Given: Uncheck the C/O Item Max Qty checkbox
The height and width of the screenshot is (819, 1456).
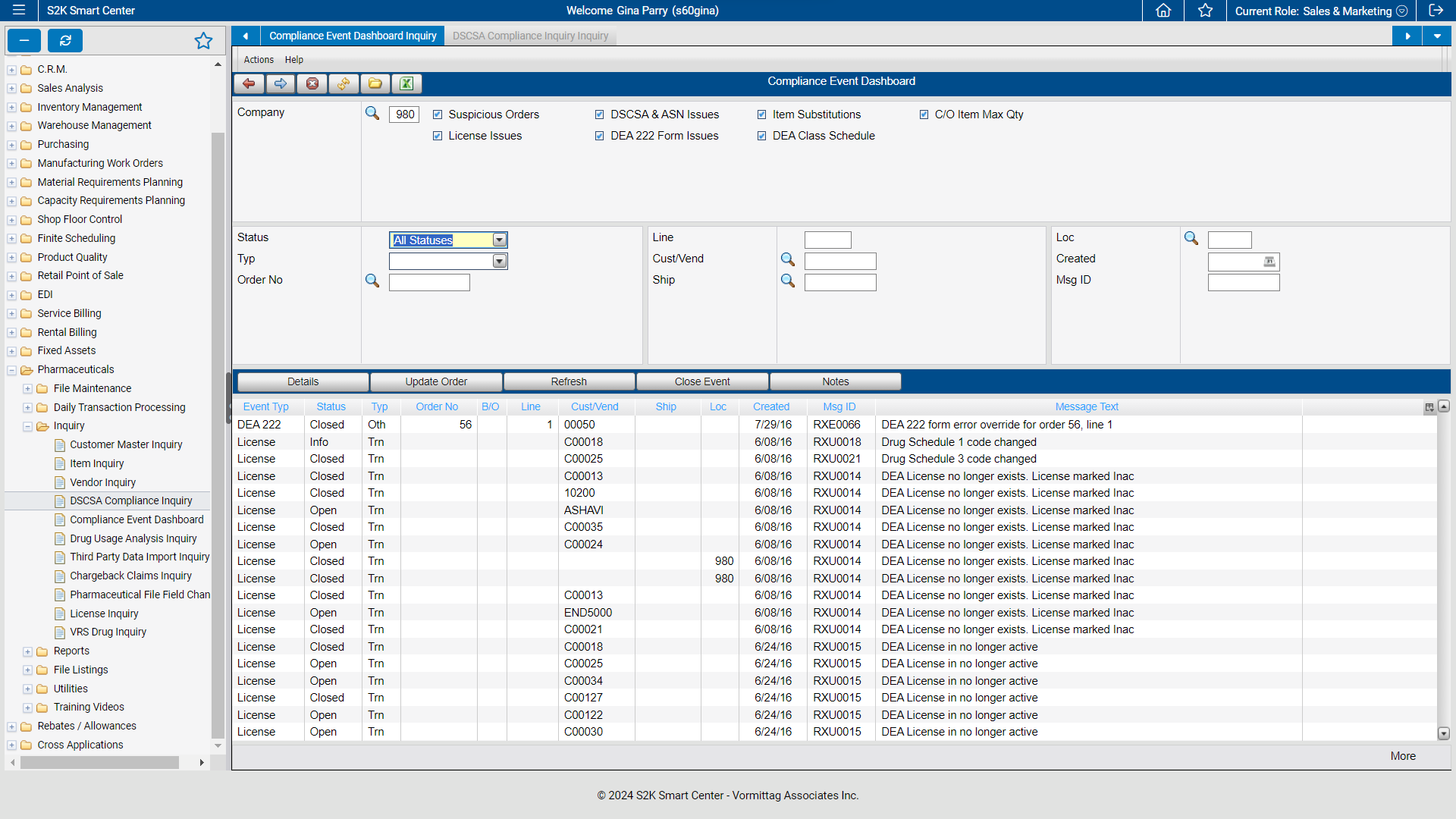Looking at the screenshot, I should click(x=924, y=114).
